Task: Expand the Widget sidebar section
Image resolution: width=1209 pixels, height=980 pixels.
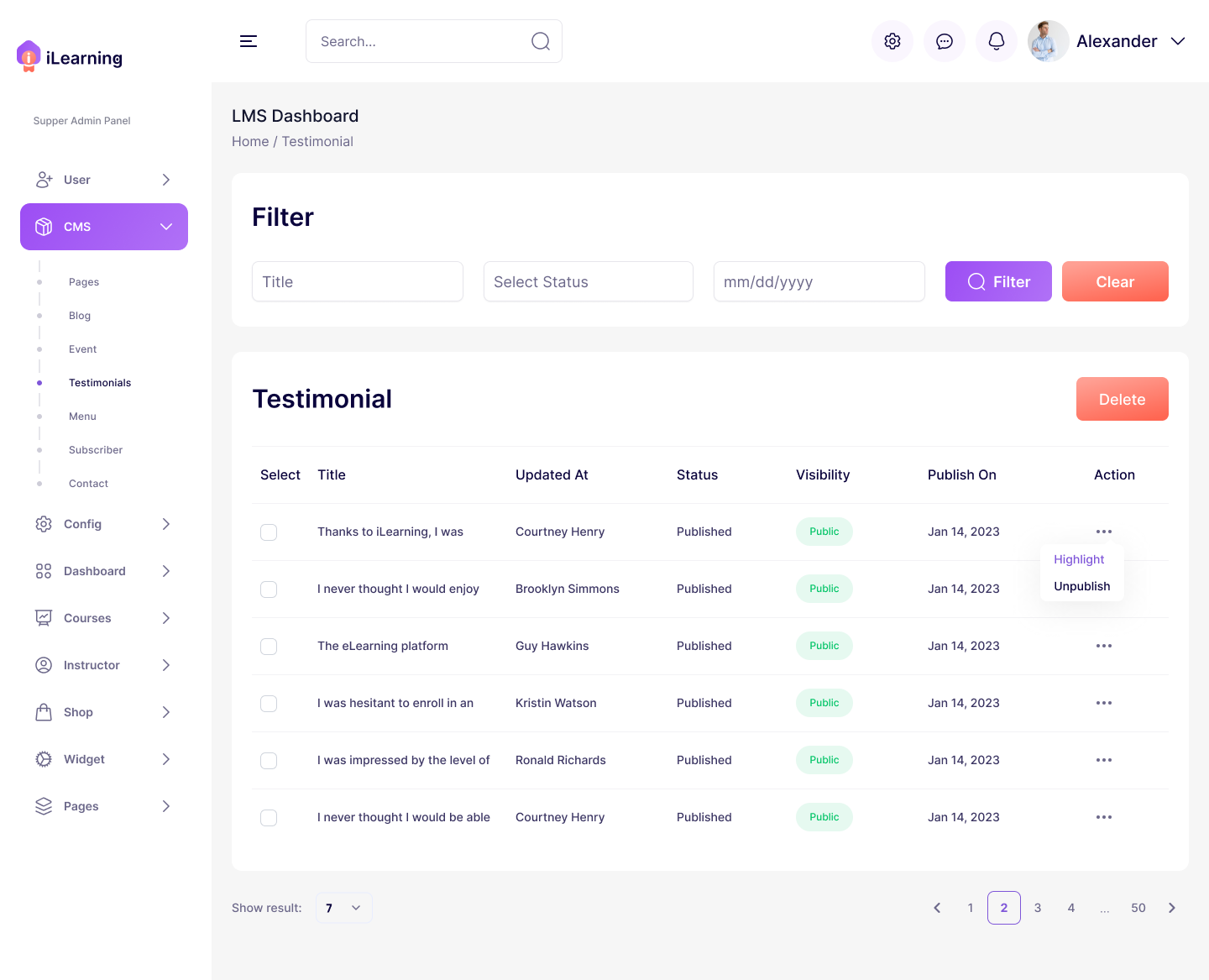Action: (x=166, y=759)
